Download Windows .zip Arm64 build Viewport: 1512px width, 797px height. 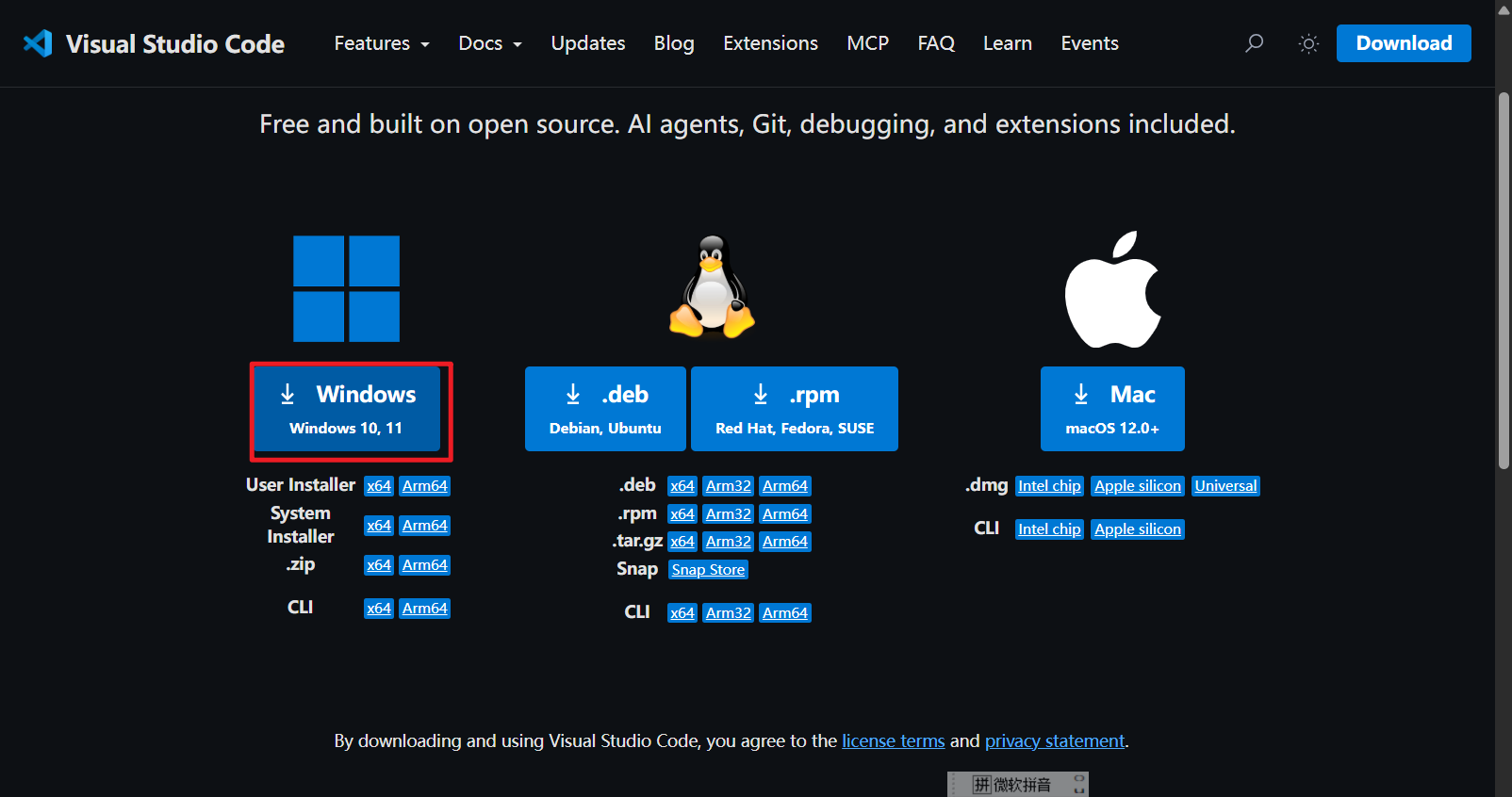[425, 565]
